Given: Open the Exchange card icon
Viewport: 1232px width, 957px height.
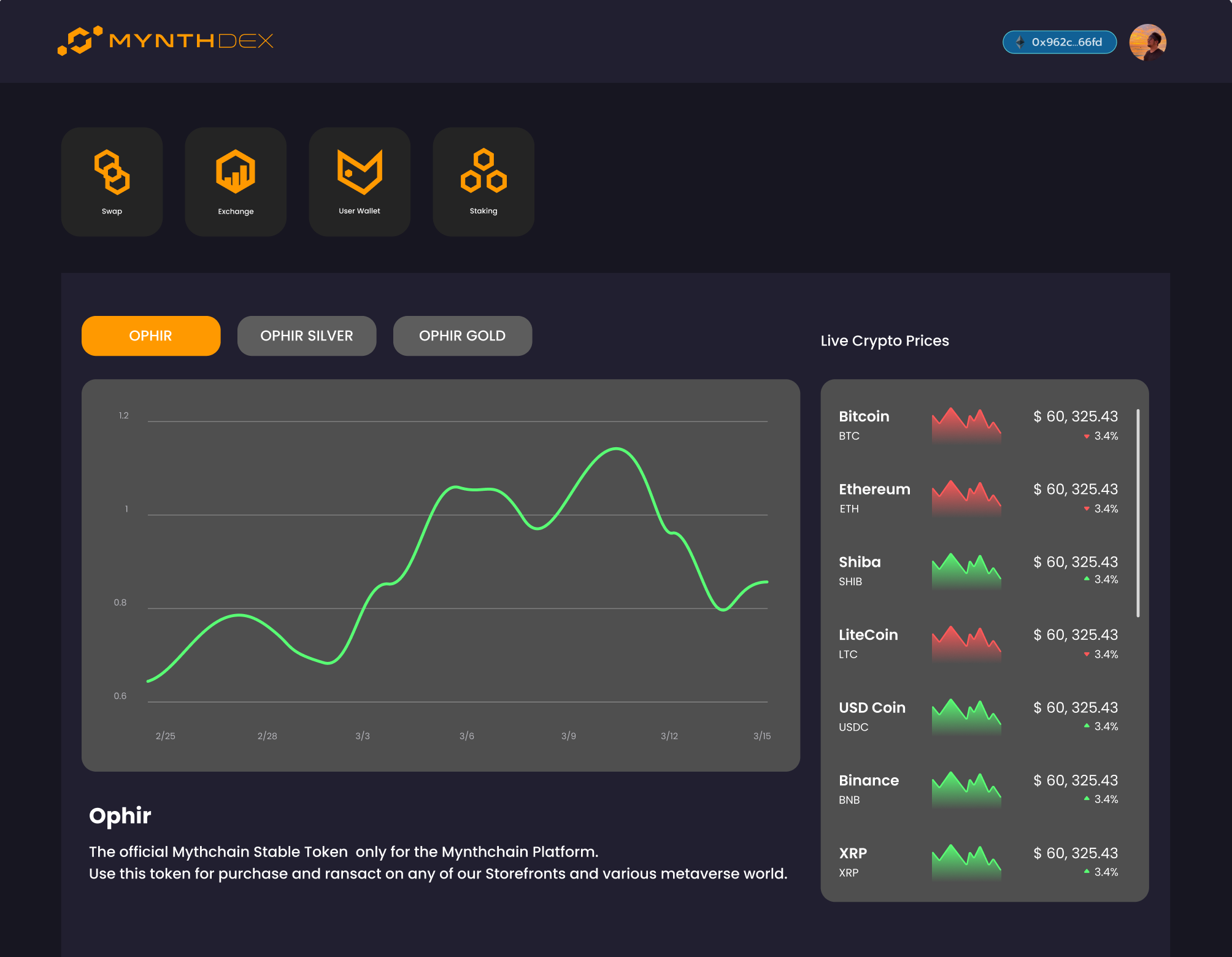Looking at the screenshot, I should coord(236,171).
